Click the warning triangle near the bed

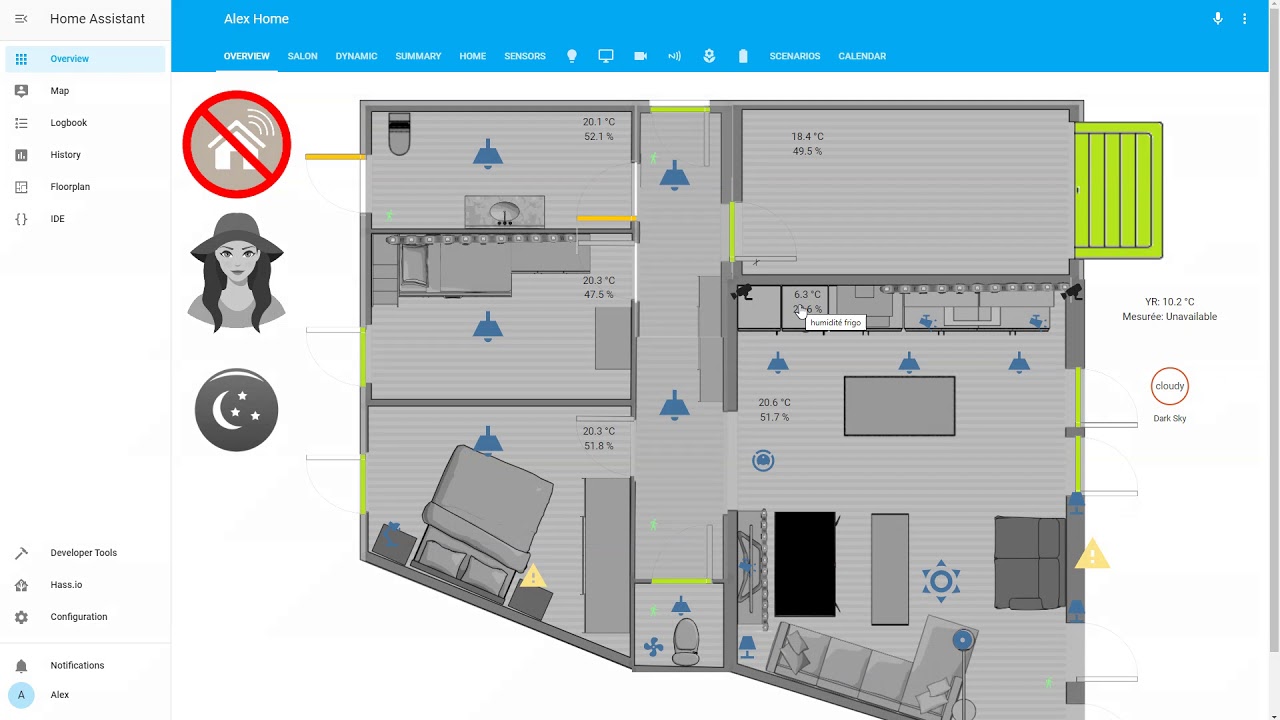(533, 575)
